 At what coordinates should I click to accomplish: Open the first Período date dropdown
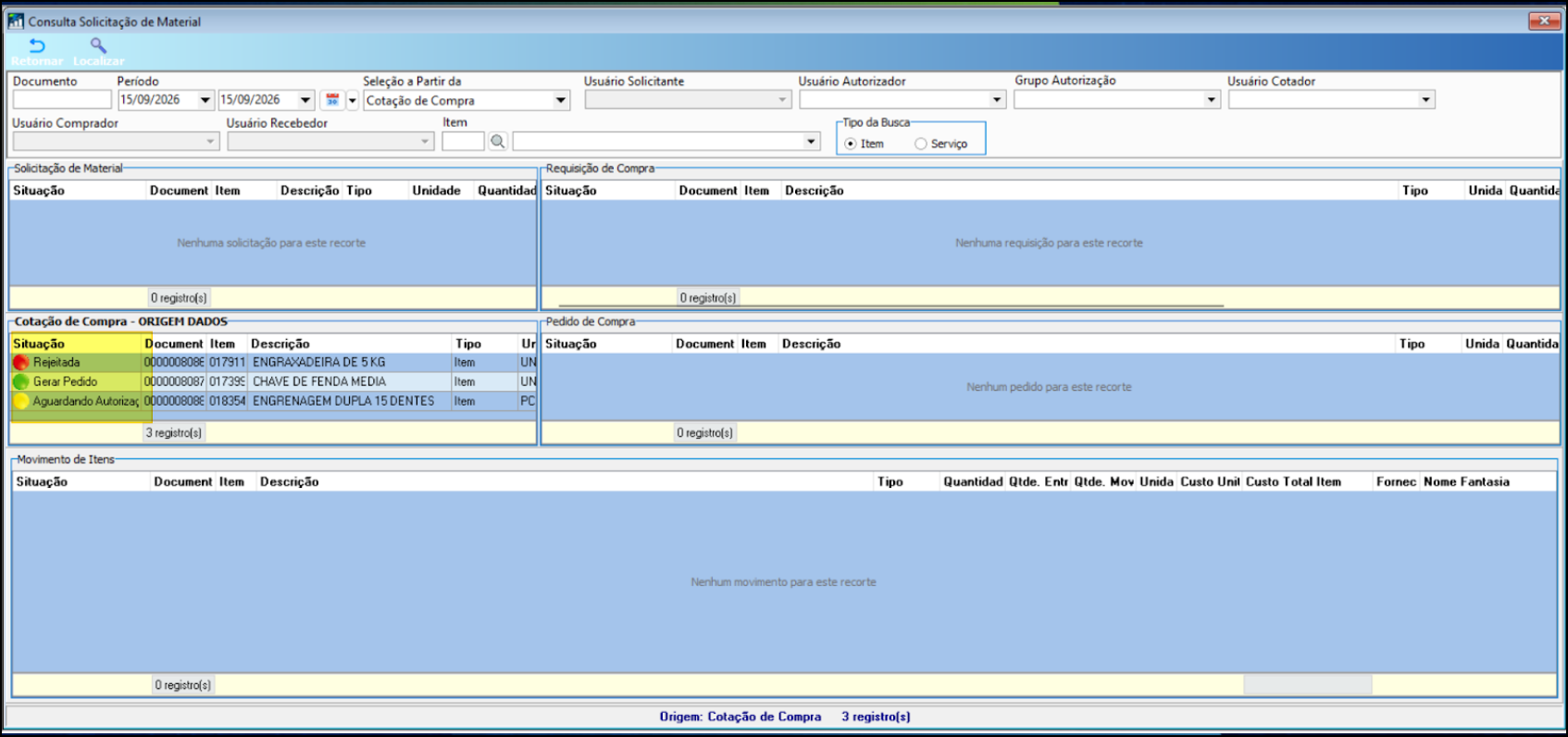click(x=205, y=100)
